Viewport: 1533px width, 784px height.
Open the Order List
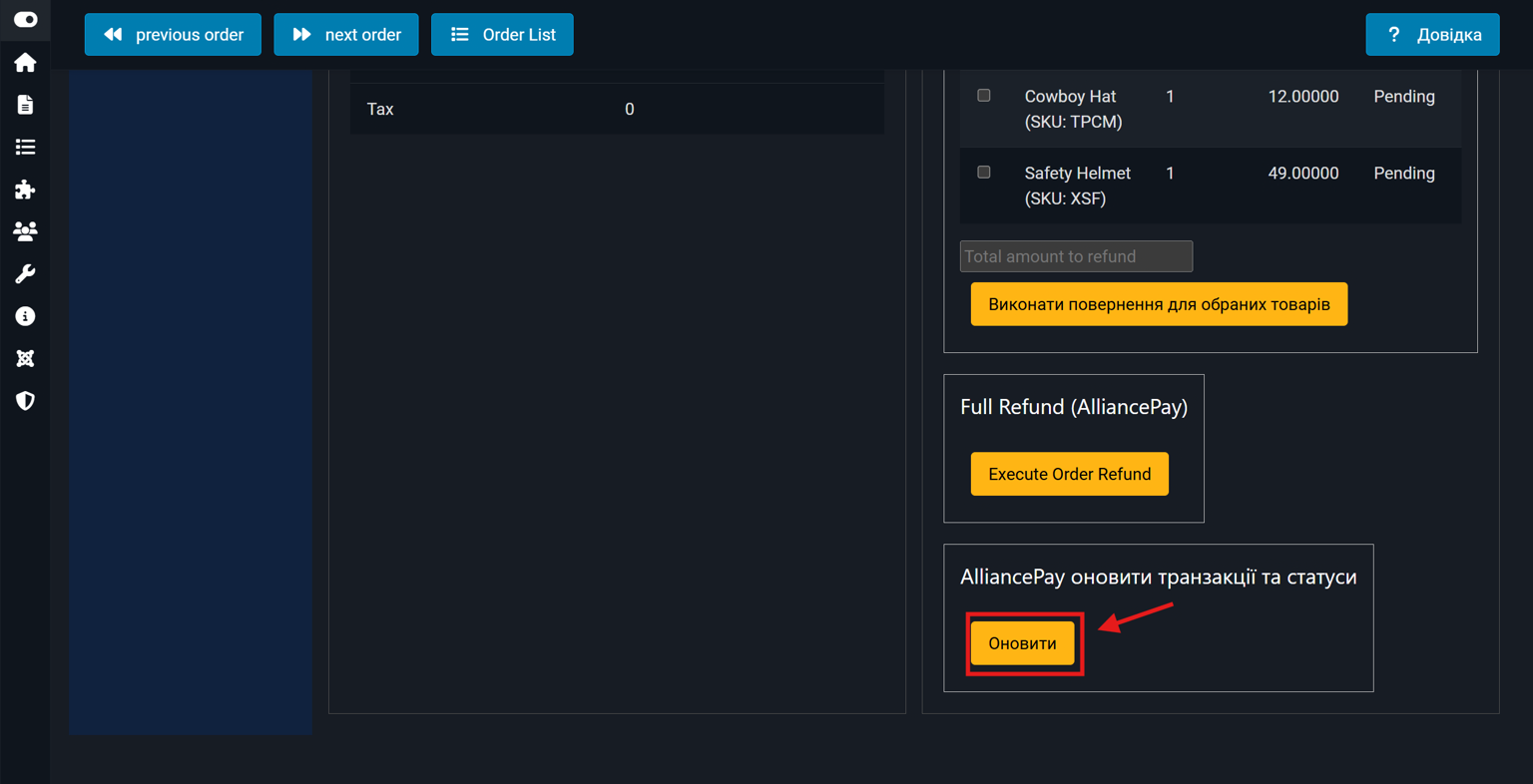coord(502,35)
